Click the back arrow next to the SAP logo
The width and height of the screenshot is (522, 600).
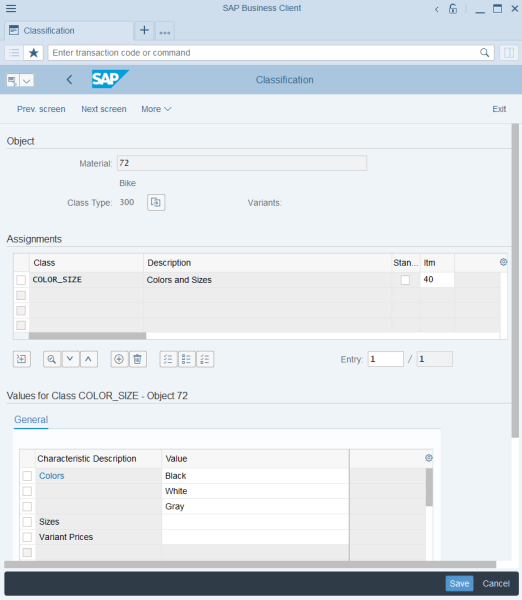(69, 80)
